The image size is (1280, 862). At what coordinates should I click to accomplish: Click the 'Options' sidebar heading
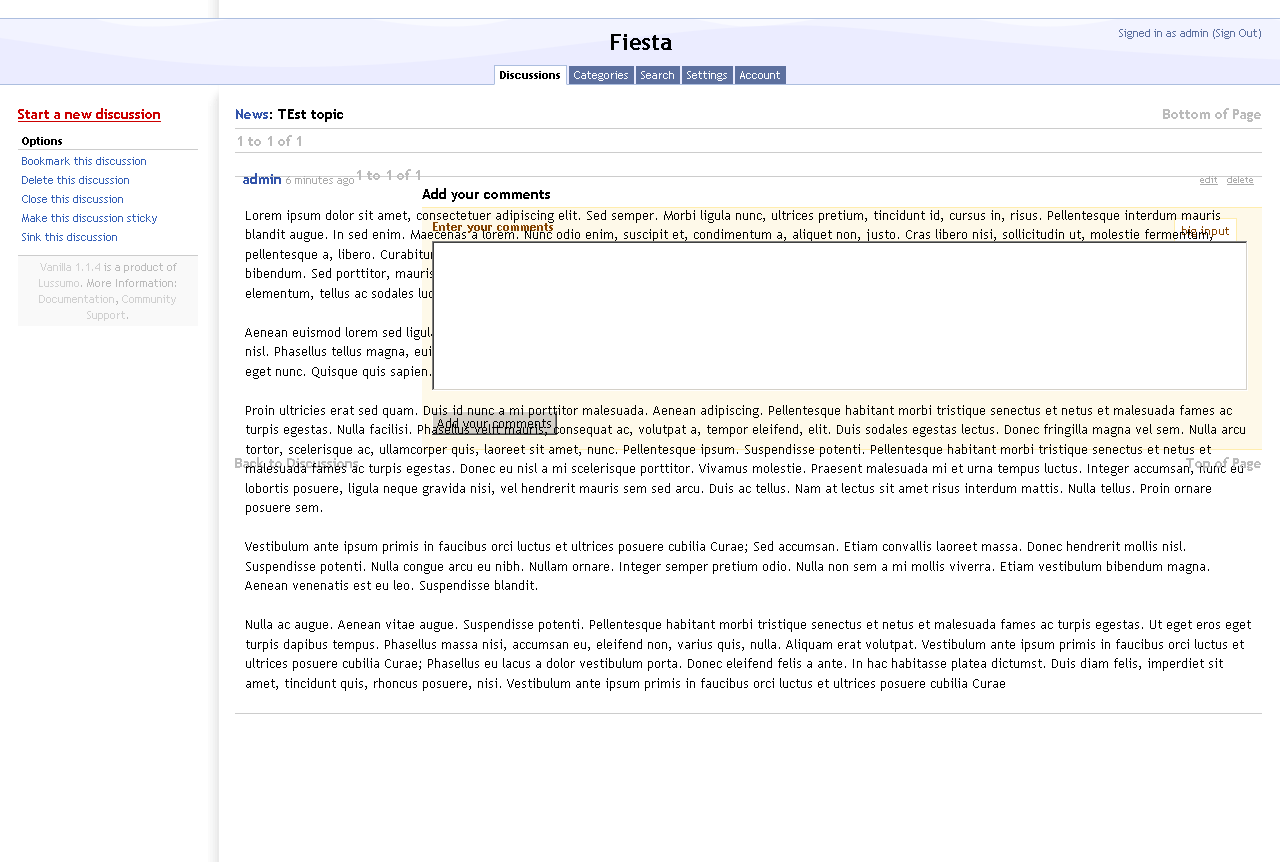coord(42,141)
